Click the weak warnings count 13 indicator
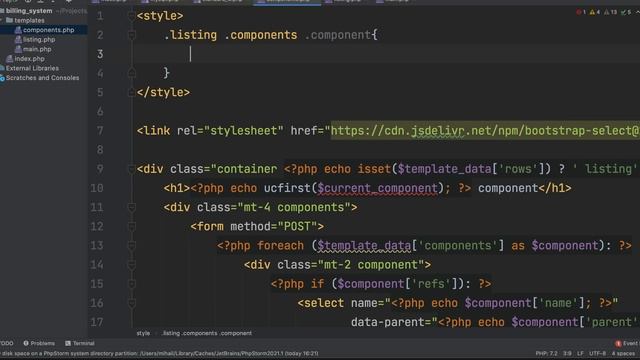The image size is (640, 360). tap(611, 12)
